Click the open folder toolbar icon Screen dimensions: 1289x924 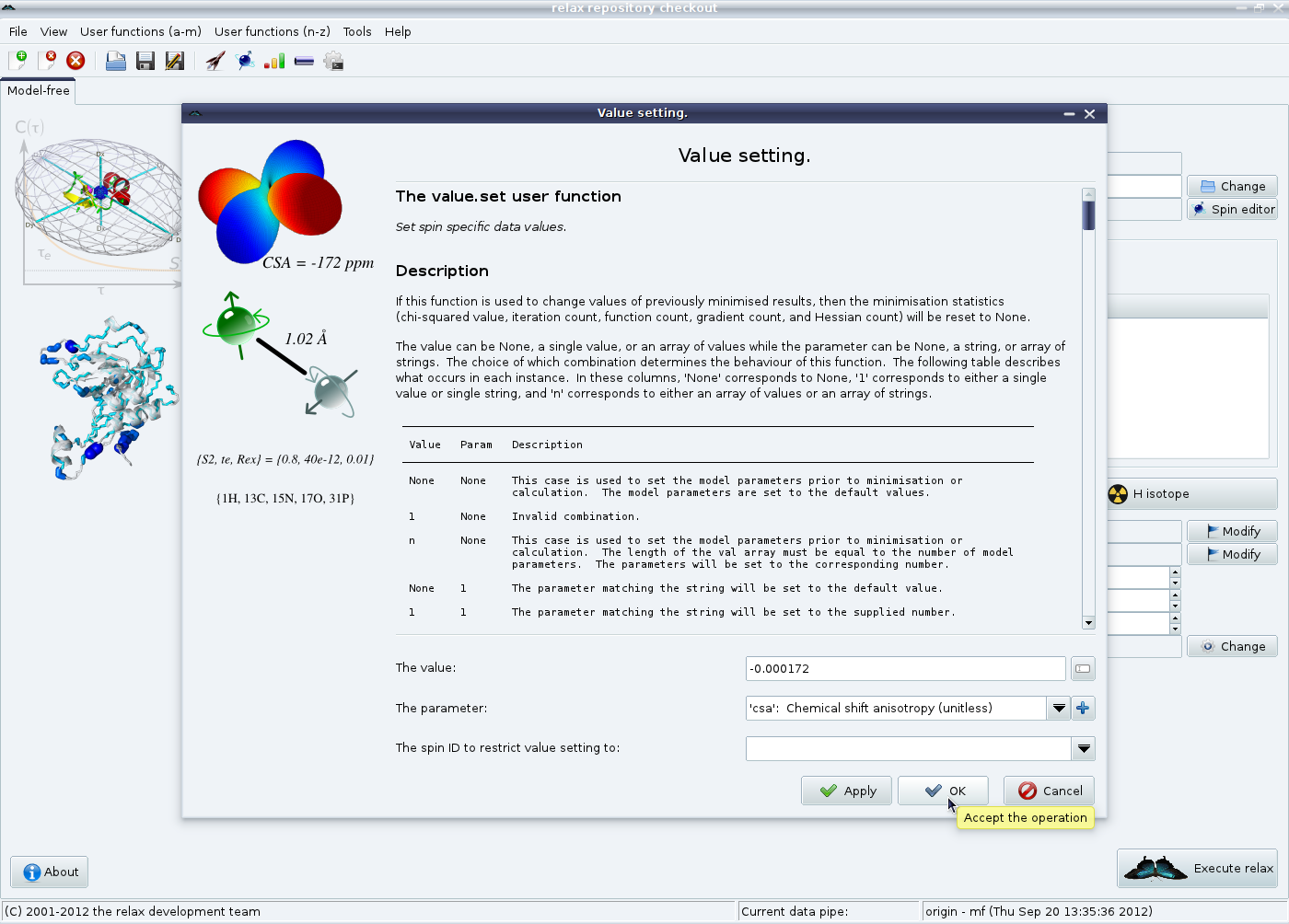pos(115,61)
